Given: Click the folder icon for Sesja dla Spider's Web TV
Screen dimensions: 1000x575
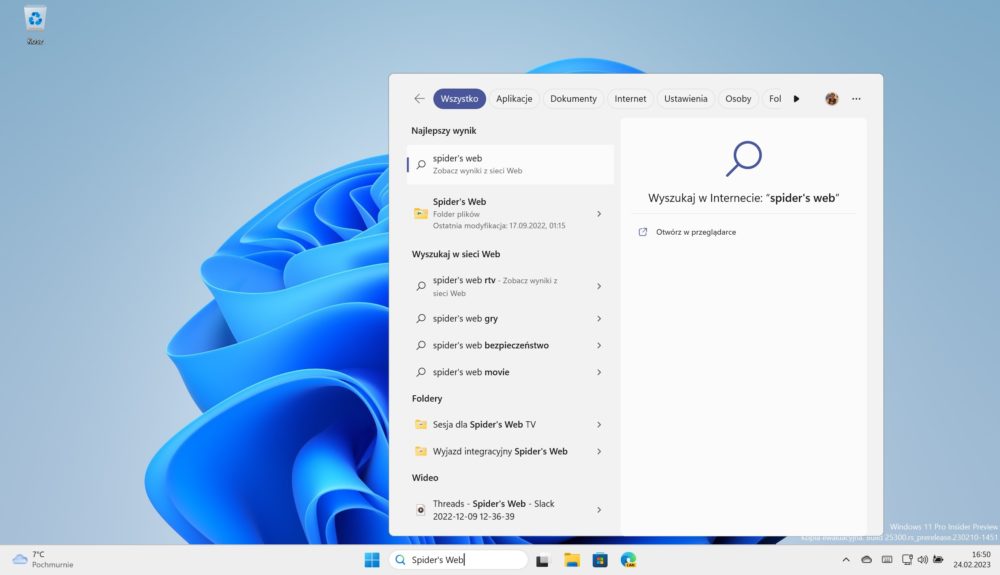Looking at the screenshot, I should [420, 424].
